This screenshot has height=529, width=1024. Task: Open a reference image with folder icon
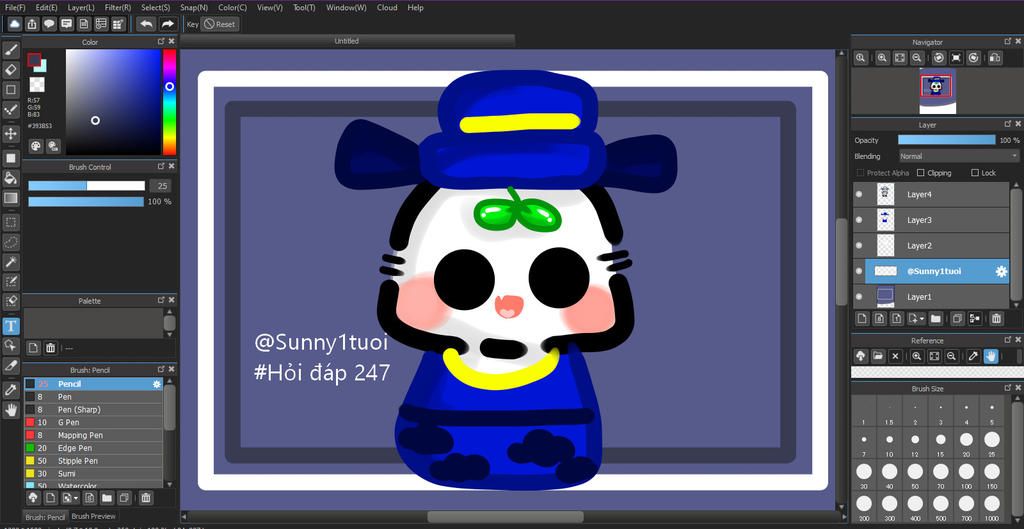click(x=878, y=356)
